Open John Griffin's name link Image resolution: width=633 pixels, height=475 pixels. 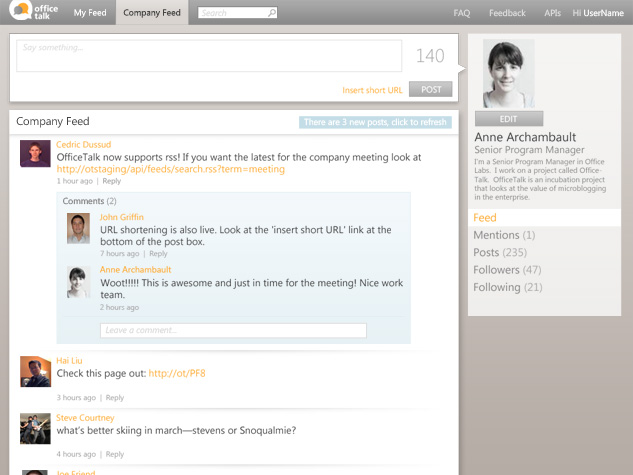click(x=122, y=217)
